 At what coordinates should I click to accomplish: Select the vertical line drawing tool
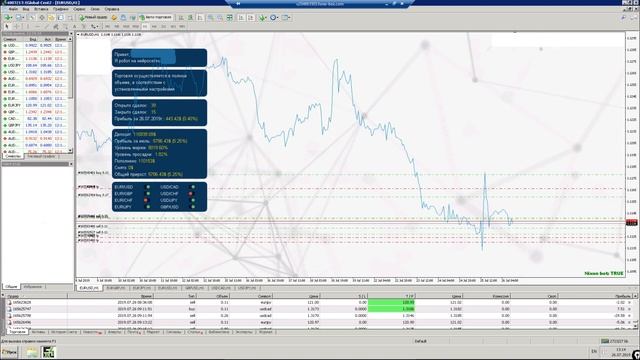27,26
